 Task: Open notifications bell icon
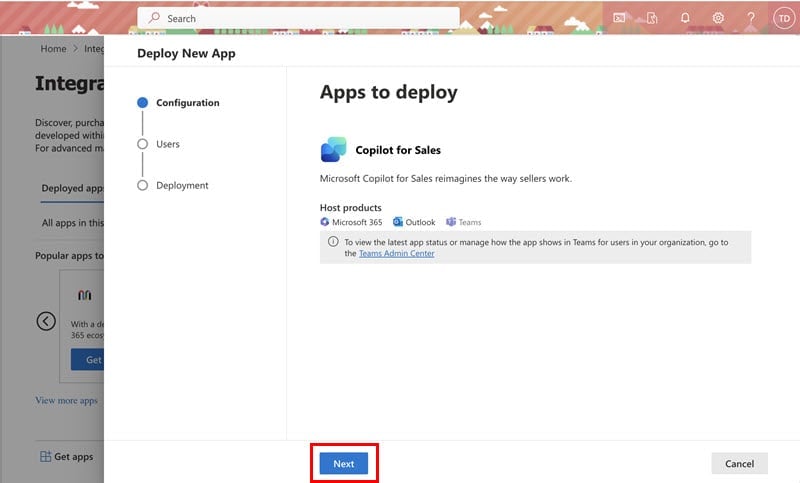(x=685, y=18)
